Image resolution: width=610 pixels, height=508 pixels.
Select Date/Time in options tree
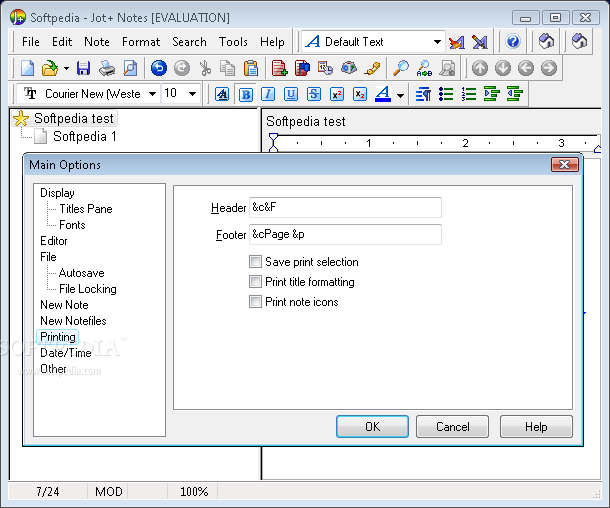pyautogui.click(x=66, y=353)
